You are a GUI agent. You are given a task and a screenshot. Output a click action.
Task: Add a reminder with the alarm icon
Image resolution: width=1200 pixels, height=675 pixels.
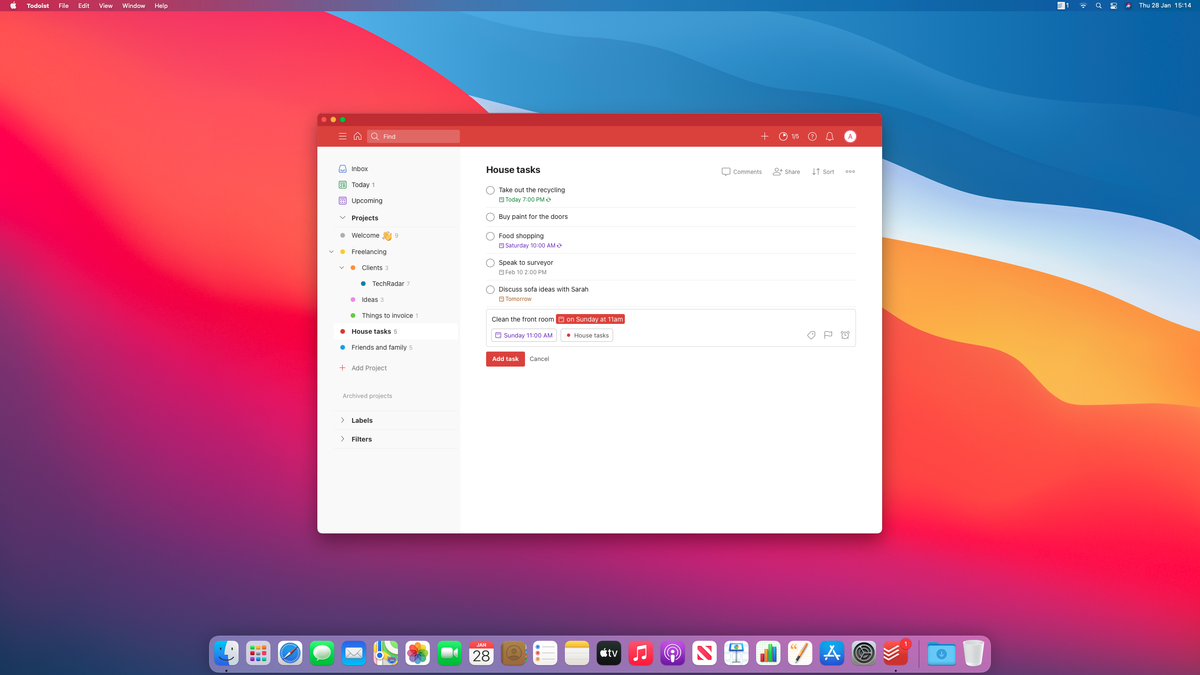coord(845,335)
